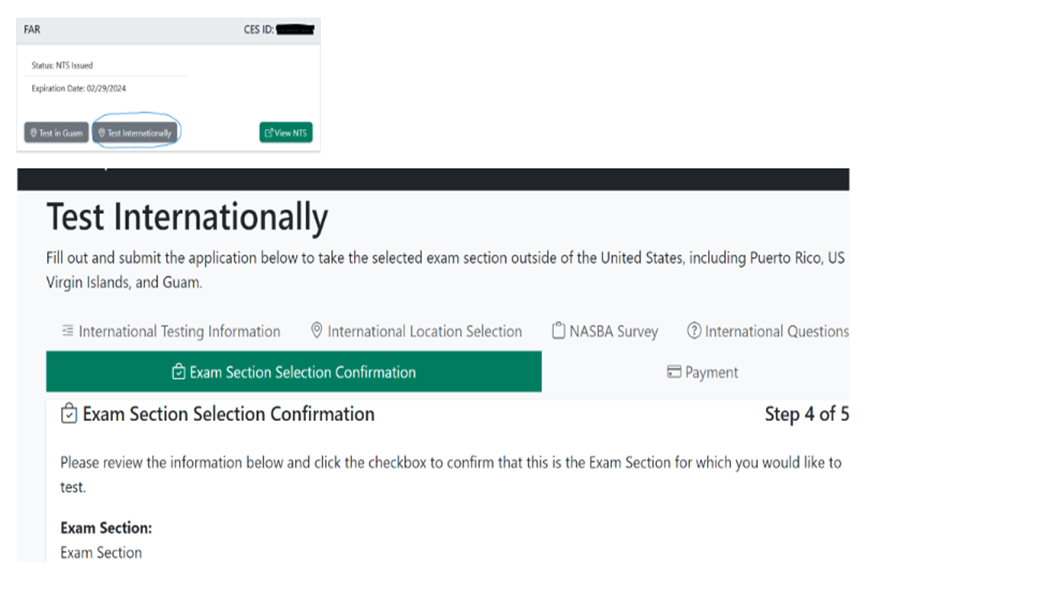Click the clipboard-check icon in the section heading
Image resolution: width=1042 pixels, height=589 pixels.
pyautogui.click(x=69, y=414)
